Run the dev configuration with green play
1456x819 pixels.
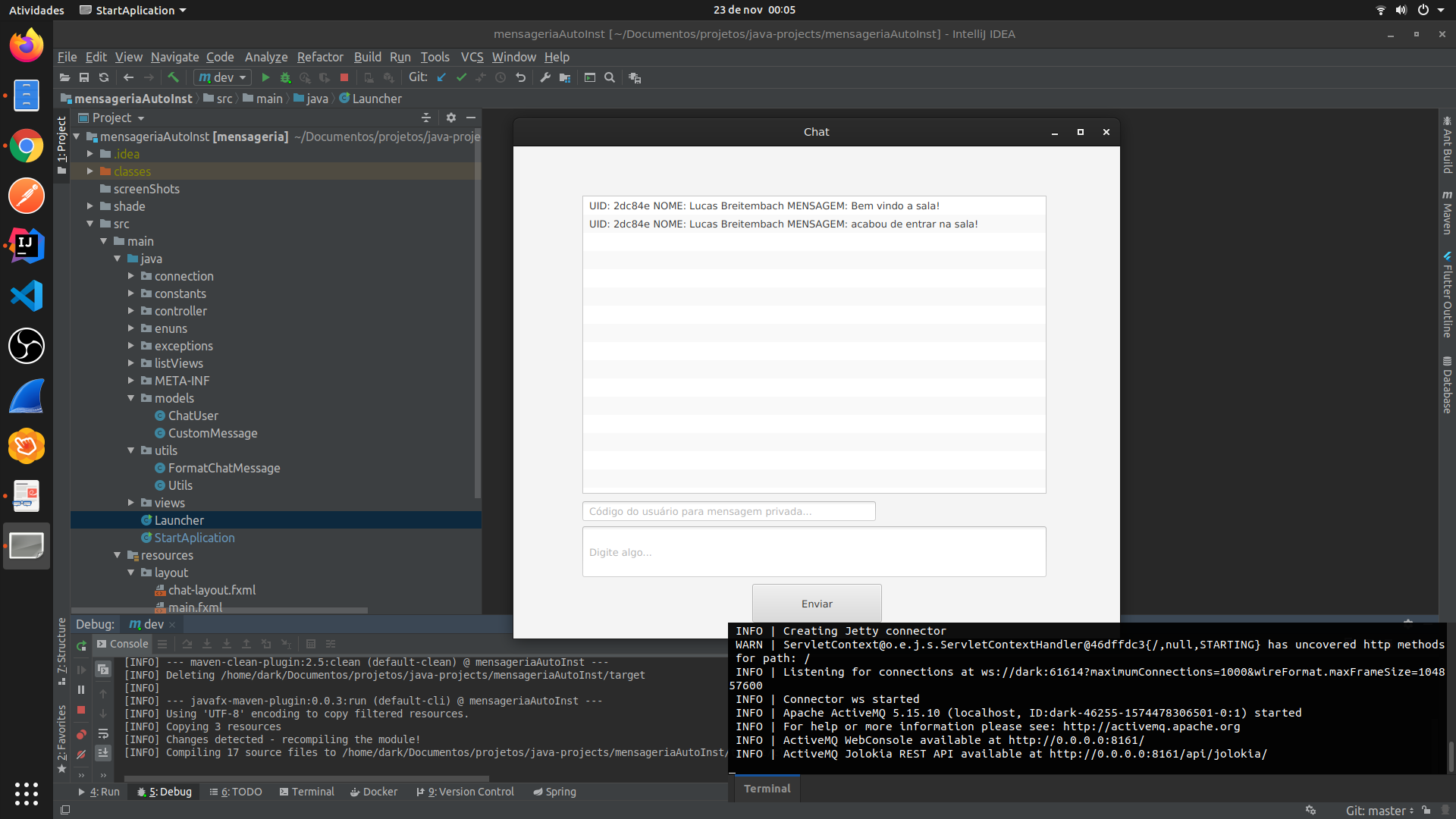[265, 77]
